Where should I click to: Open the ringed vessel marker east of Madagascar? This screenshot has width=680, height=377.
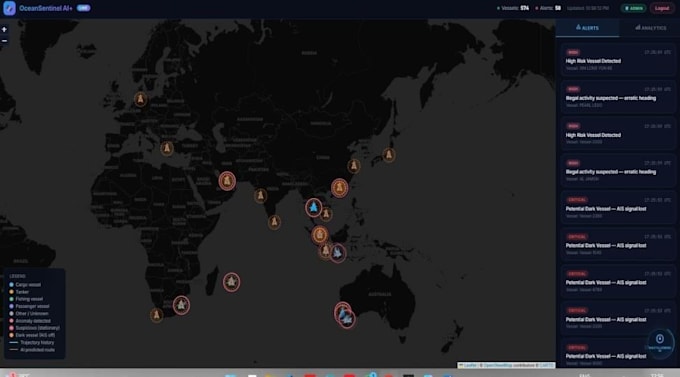click(232, 282)
